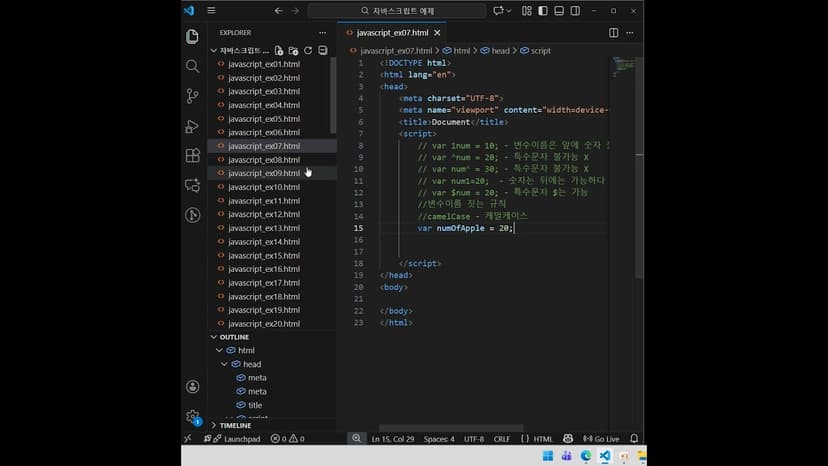The image size is (828, 466).
Task: Toggle the primary side bar visibility
Action: coord(543,11)
